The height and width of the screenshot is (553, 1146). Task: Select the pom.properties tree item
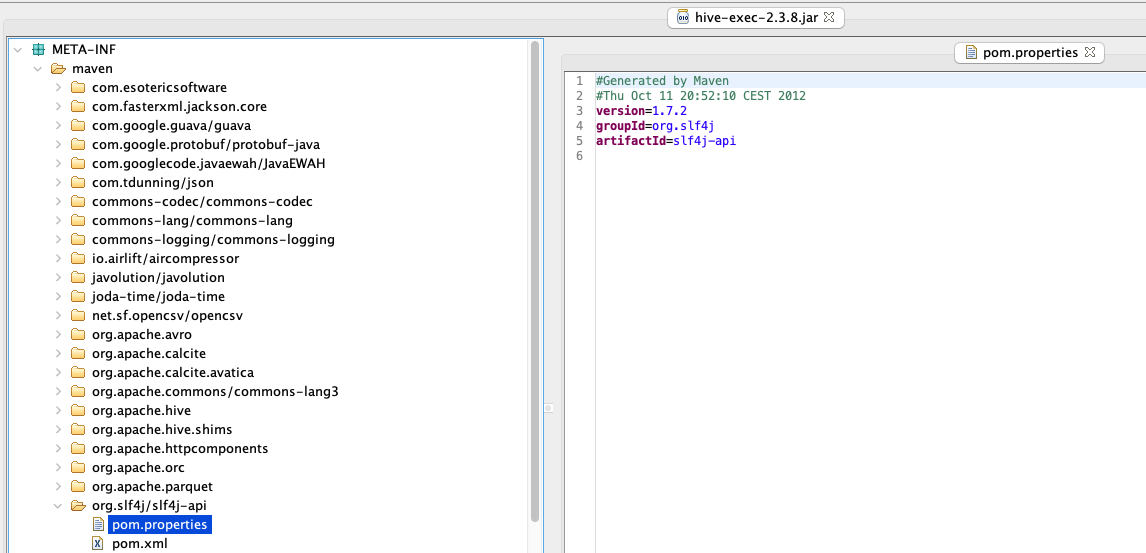pyautogui.click(x=159, y=525)
